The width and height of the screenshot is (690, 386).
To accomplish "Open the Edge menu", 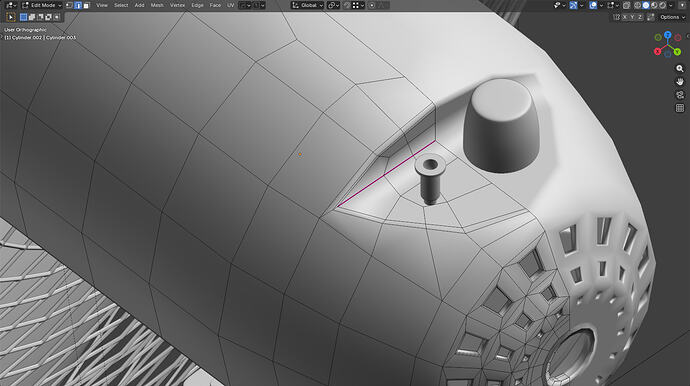I will tap(197, 5).
